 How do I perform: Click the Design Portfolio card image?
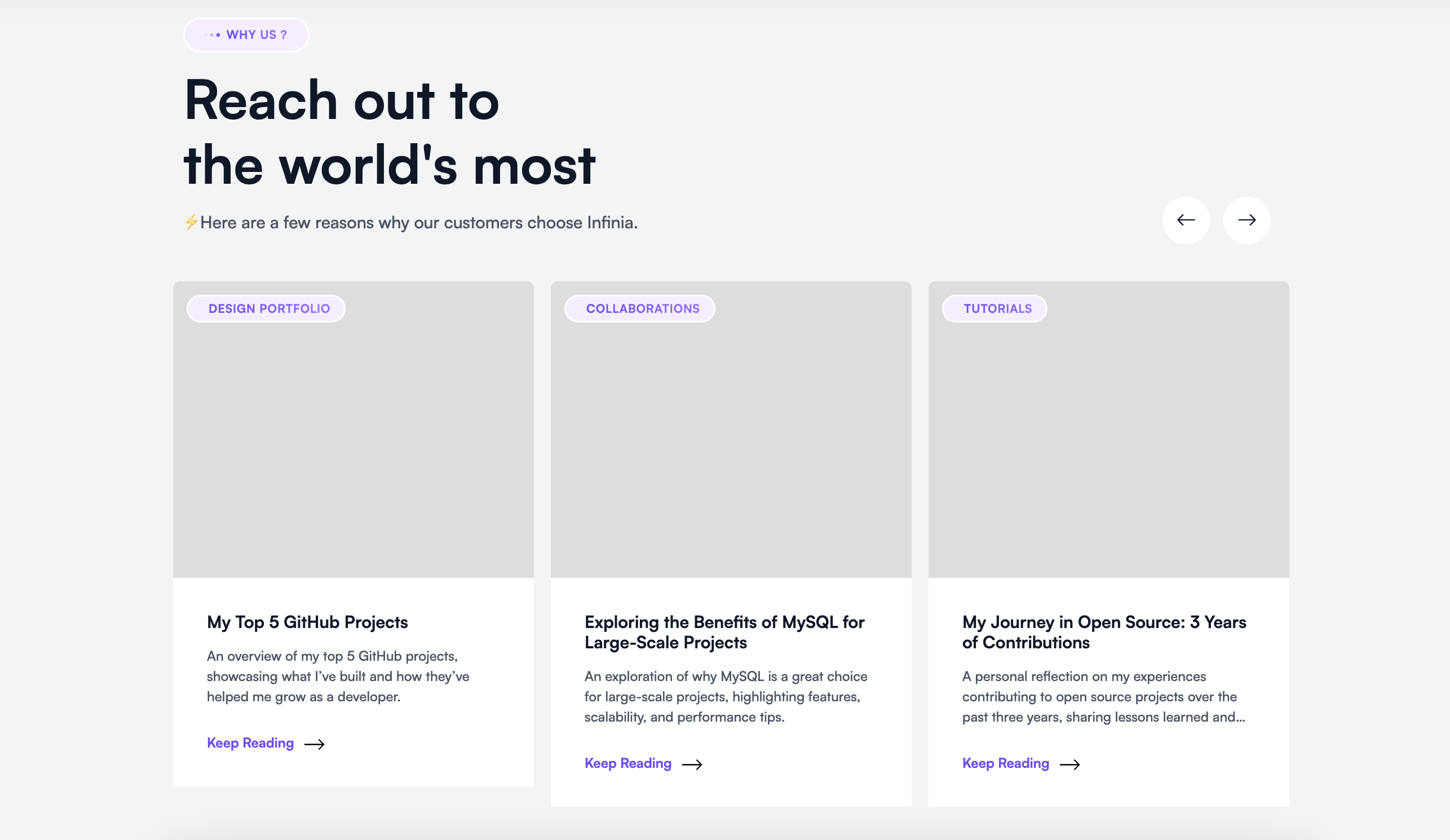tap(353, 449)
